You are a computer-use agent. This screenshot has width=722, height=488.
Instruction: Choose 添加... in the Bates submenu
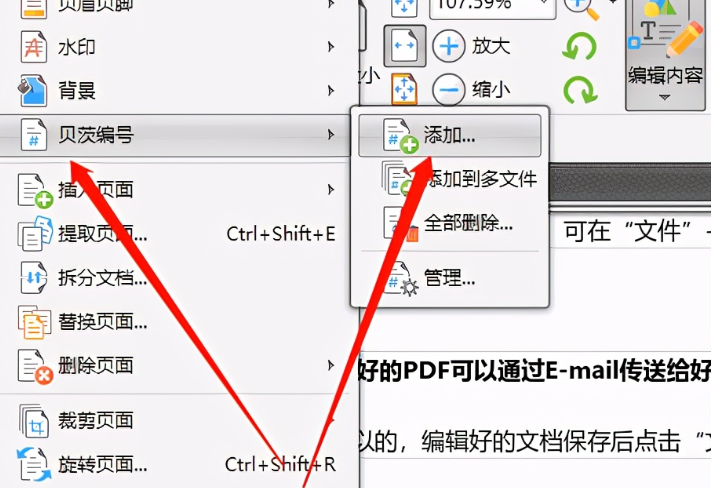pyautogui.click(x=449, y=135)
